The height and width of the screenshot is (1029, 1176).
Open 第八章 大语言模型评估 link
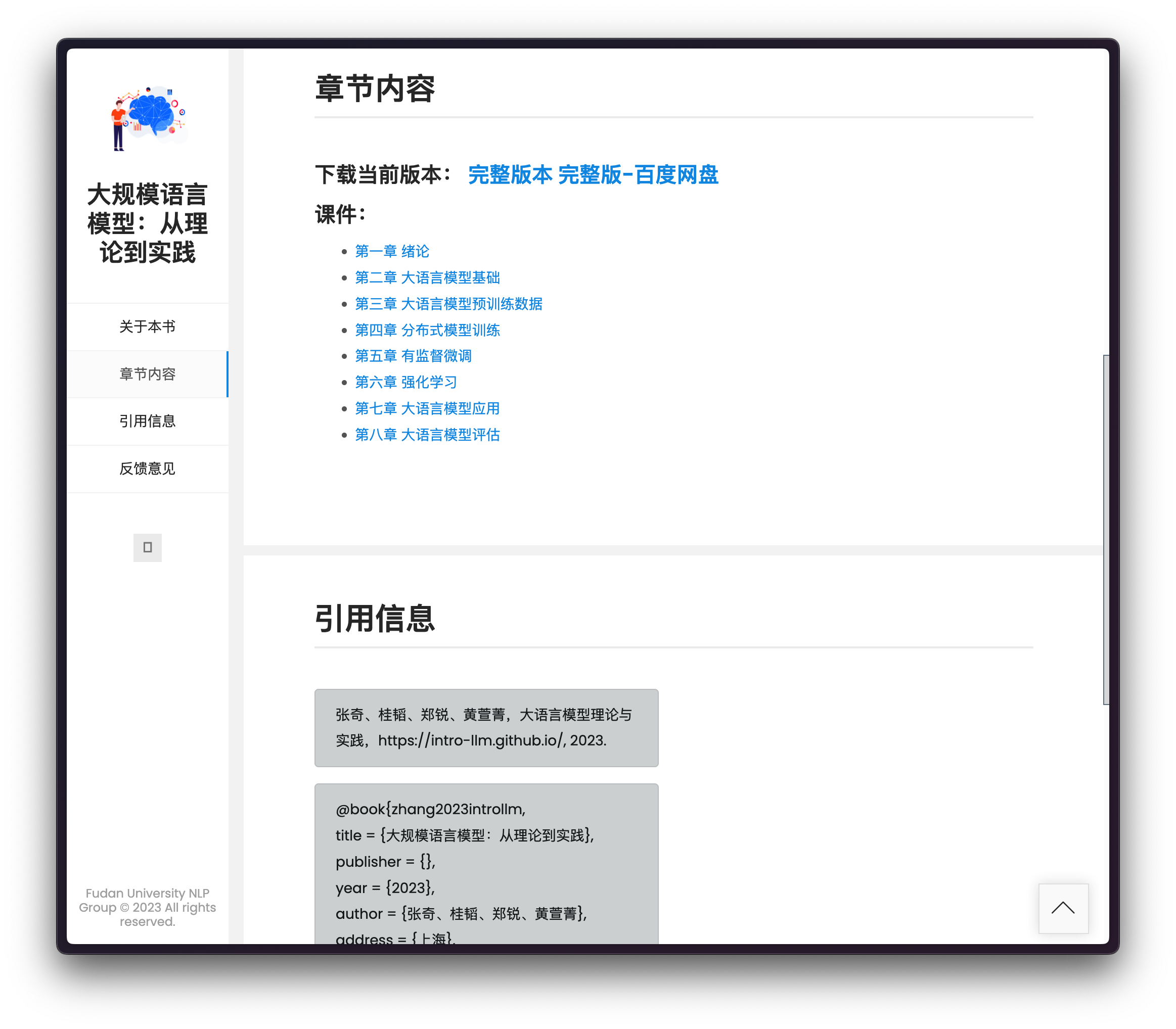(x=427, y=435)
